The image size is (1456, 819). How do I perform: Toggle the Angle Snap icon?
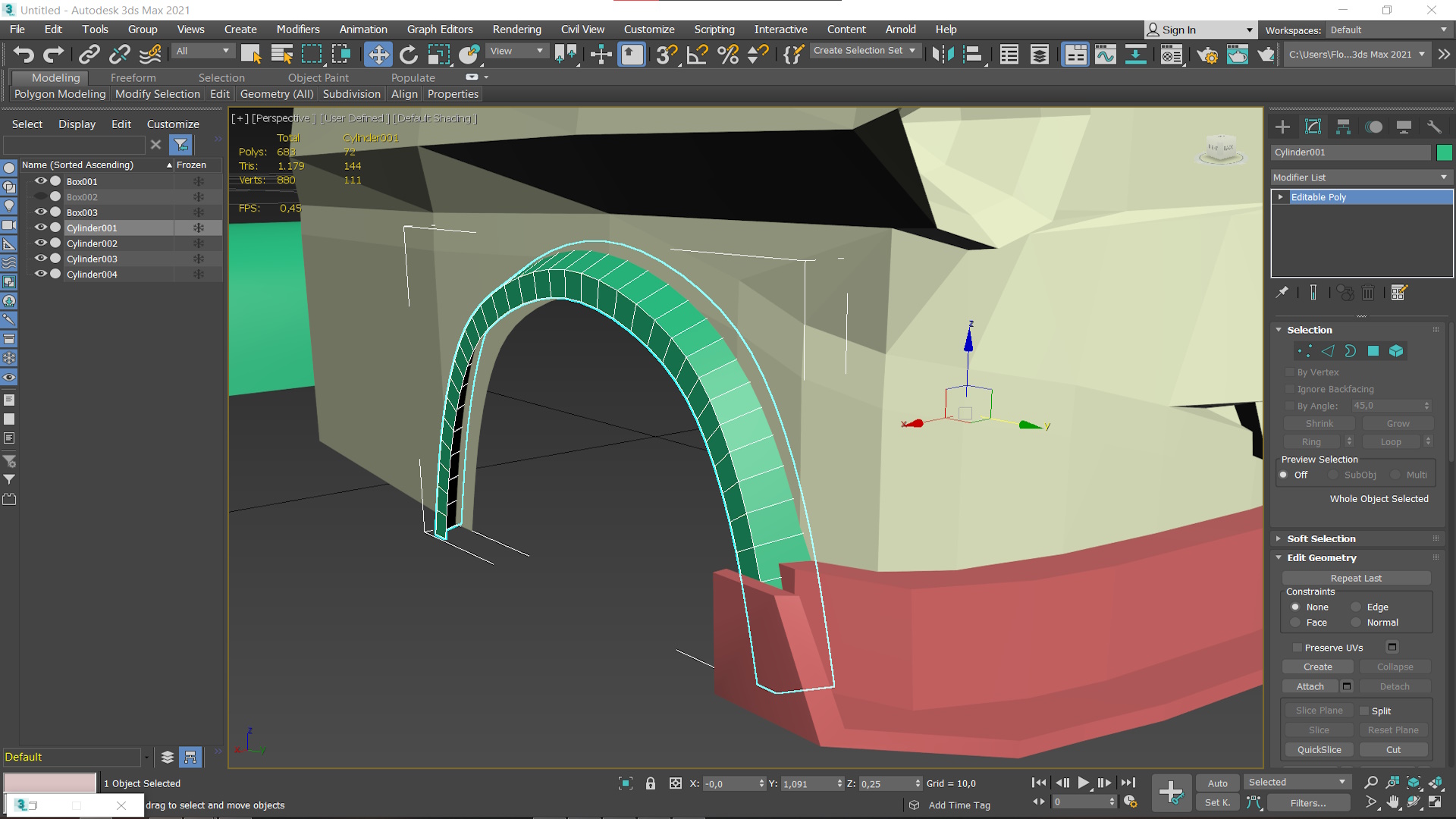[697, 55]
